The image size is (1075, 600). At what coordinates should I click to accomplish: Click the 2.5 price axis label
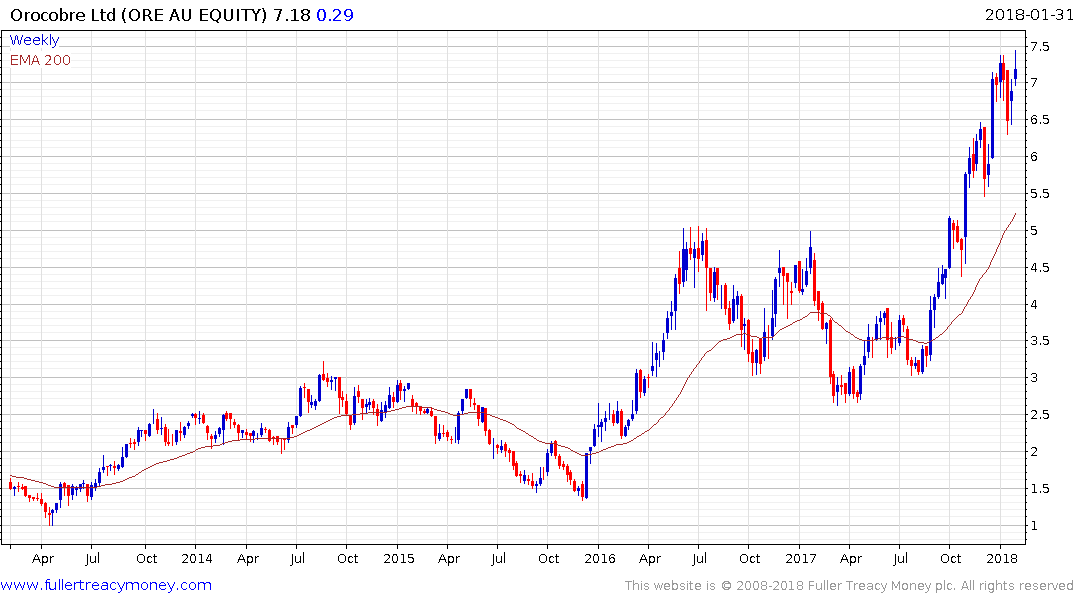pyautogui.click(x=1039, y=415)
